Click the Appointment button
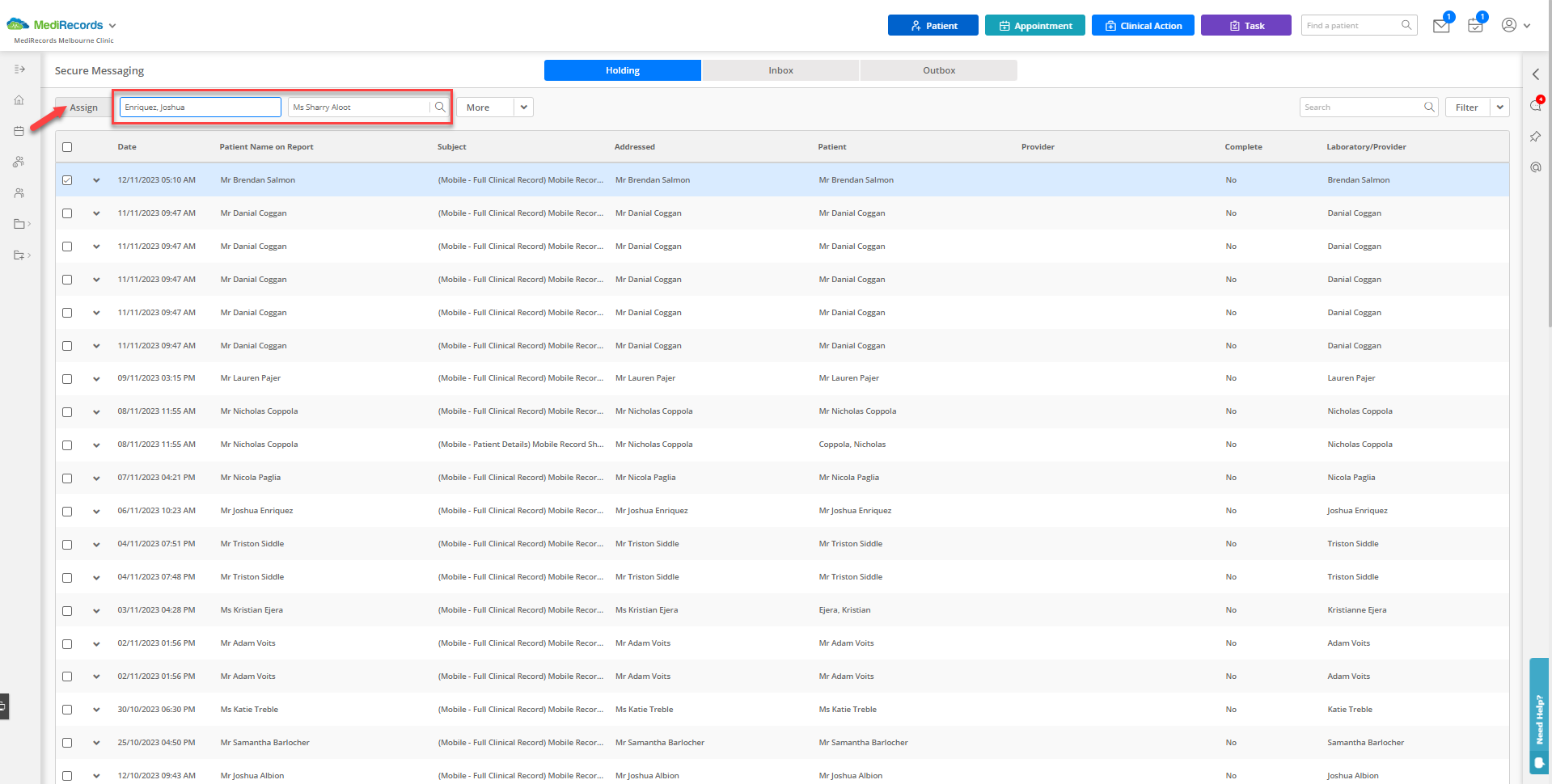1552x784 pixels. (x=1035, y=25)
